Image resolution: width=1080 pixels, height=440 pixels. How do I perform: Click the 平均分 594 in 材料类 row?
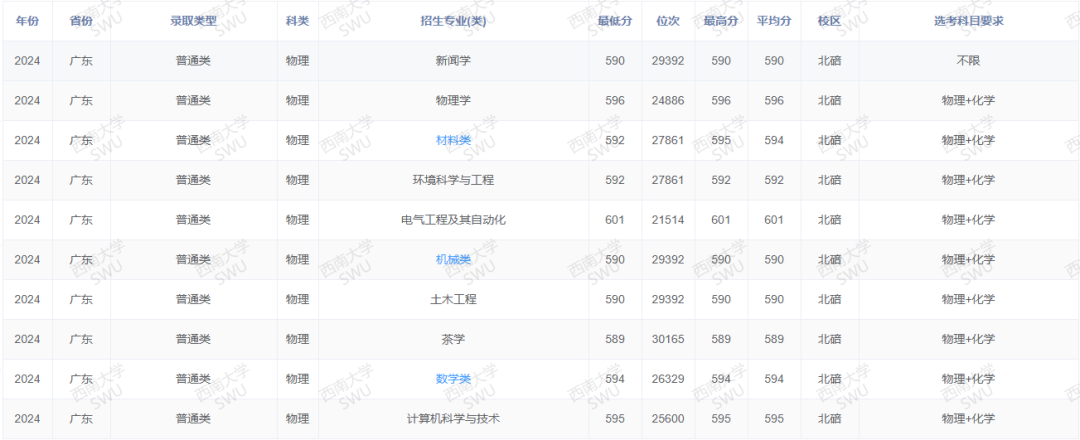tap(774, 140)
